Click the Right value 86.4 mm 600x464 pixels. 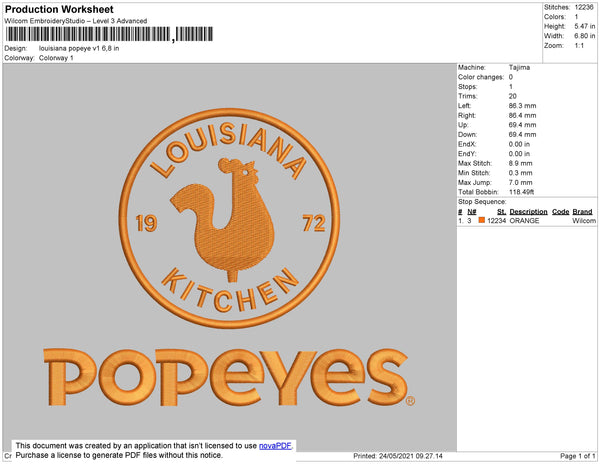click(522, 115)
